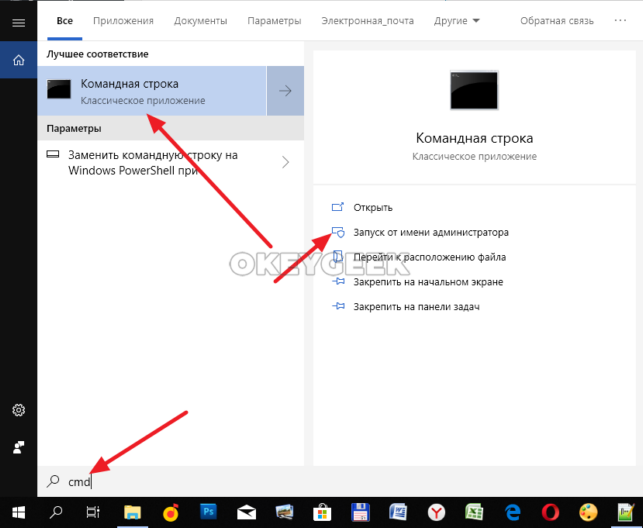The height and width of the screenshot is (528, 643).
Task: Open Yandex Browser from taskbar
Action: (436, 512)
